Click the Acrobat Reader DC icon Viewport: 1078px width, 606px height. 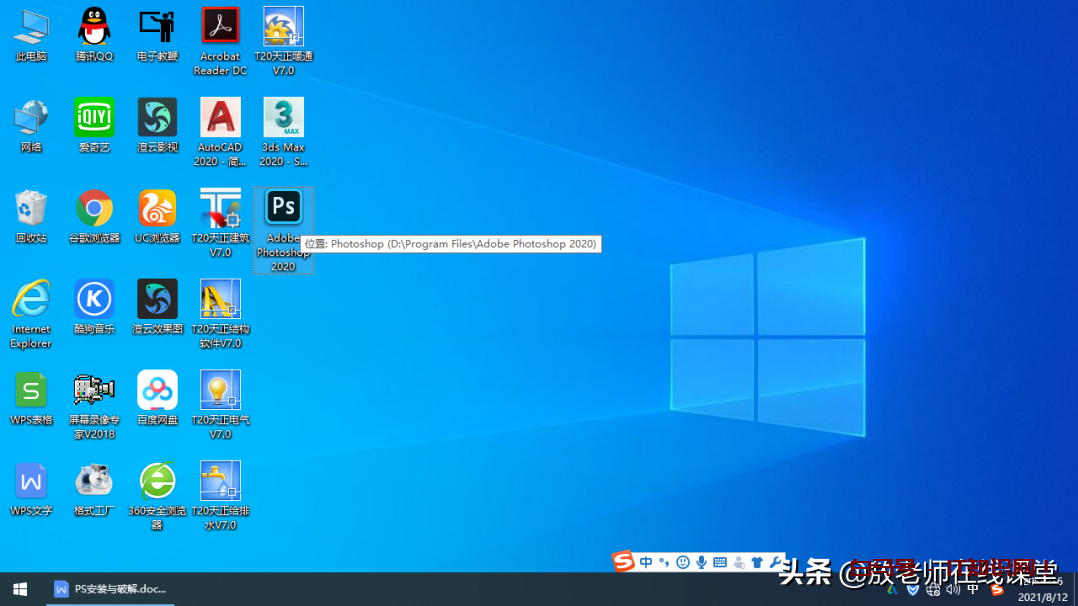[220, 27]
